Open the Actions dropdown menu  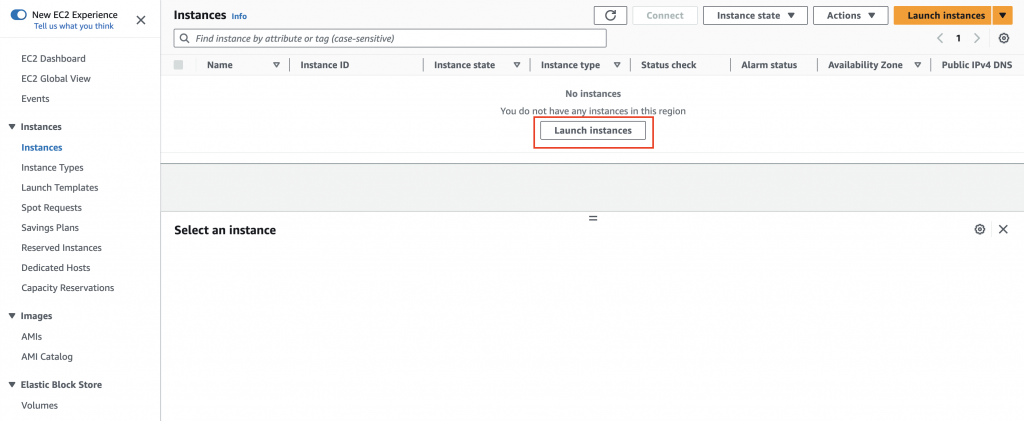(850, 16)
